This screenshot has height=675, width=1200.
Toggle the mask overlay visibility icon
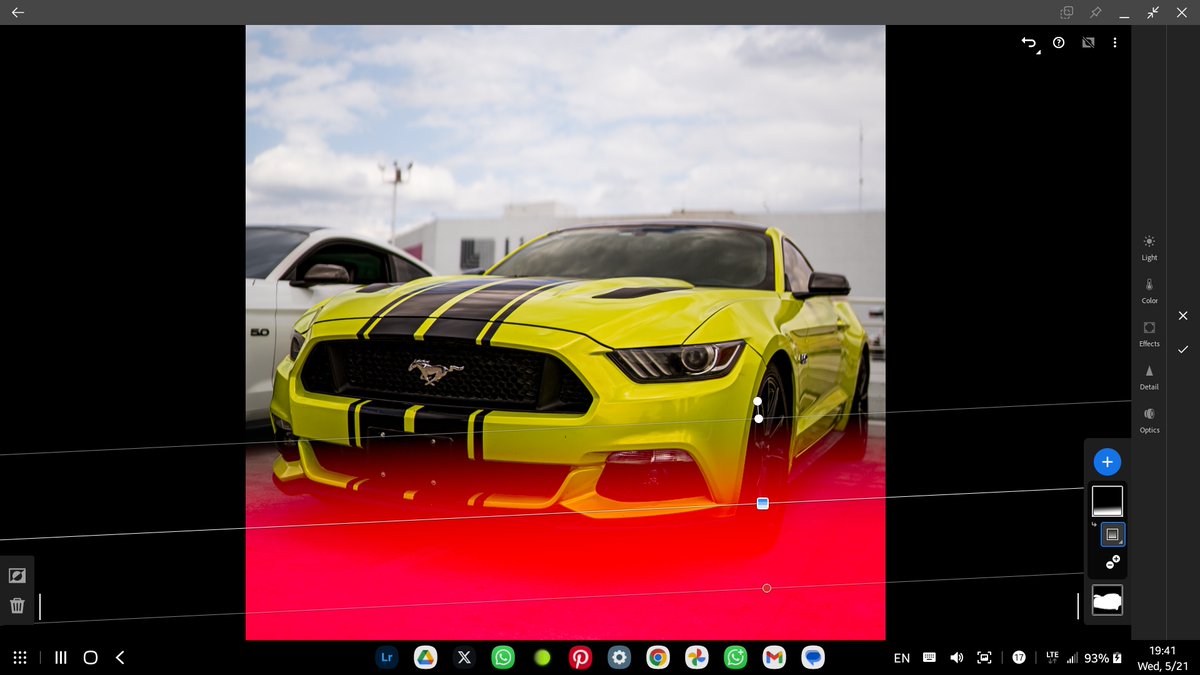[x=1088, y=43]
